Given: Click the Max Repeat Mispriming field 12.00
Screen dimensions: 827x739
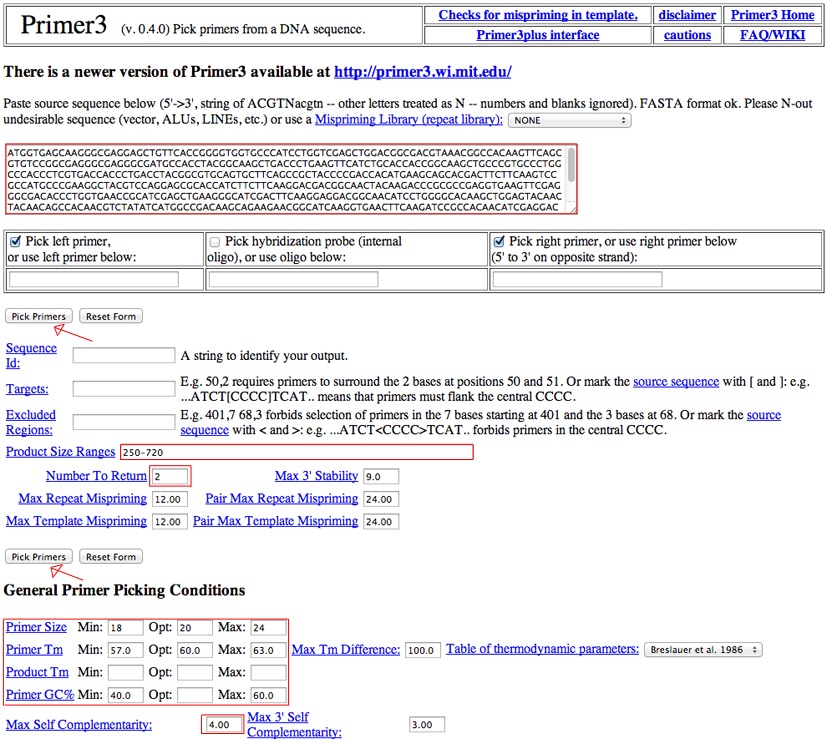Looking at the screenshot, I should tap(170, 499).
